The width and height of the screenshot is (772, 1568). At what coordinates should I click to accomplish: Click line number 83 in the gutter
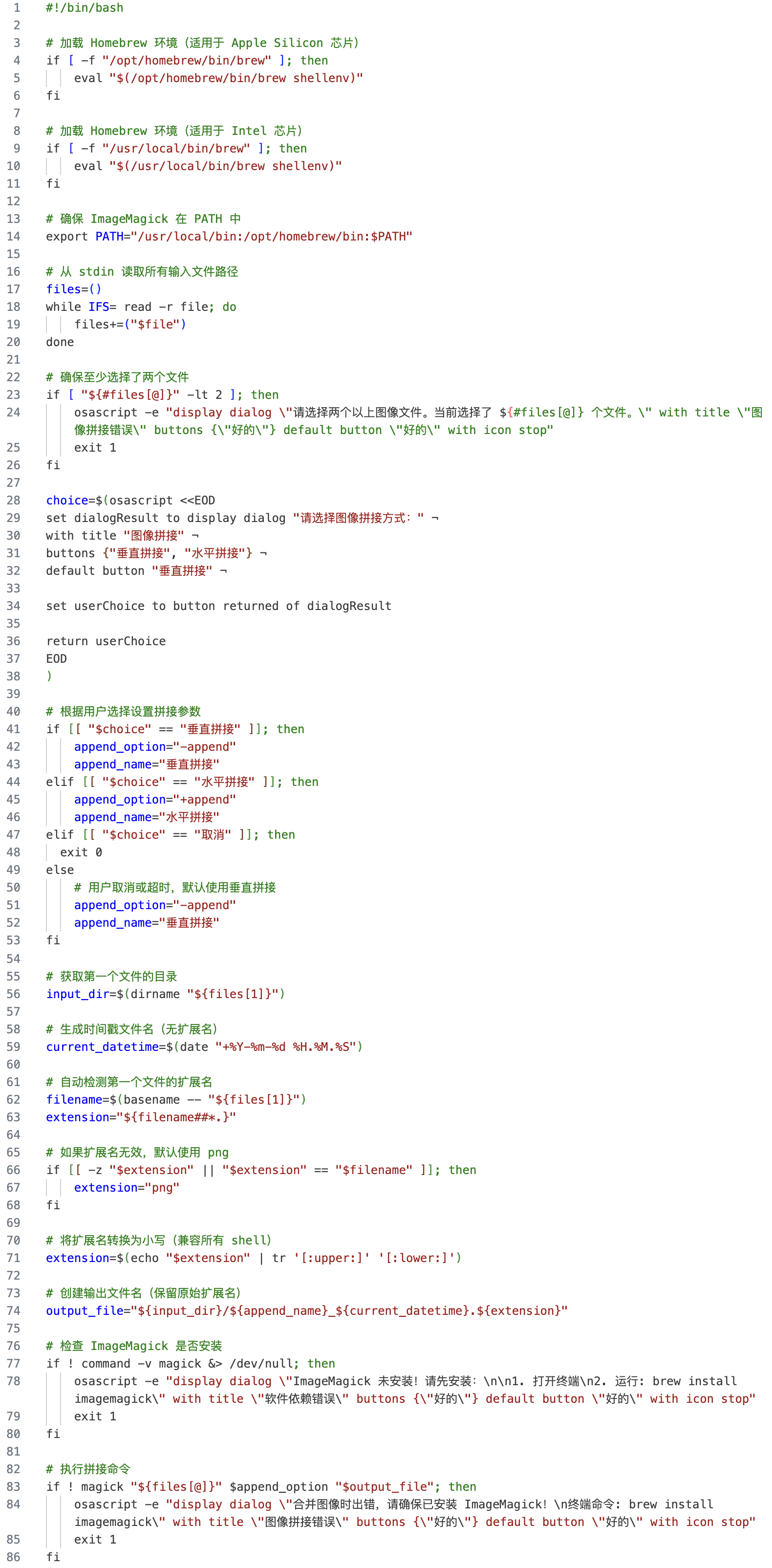point(13,1486)
